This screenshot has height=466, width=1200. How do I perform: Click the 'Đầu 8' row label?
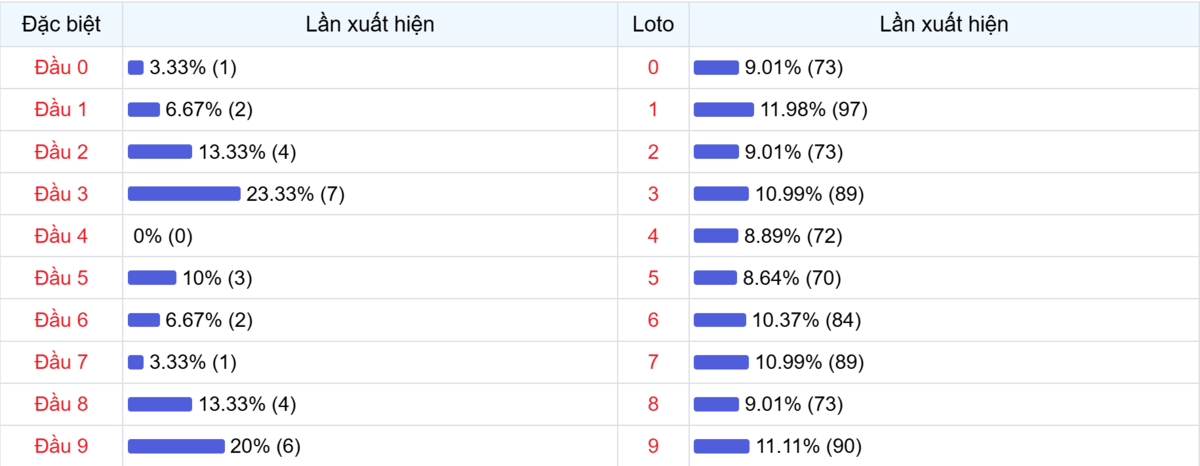(x=61, y=404)
